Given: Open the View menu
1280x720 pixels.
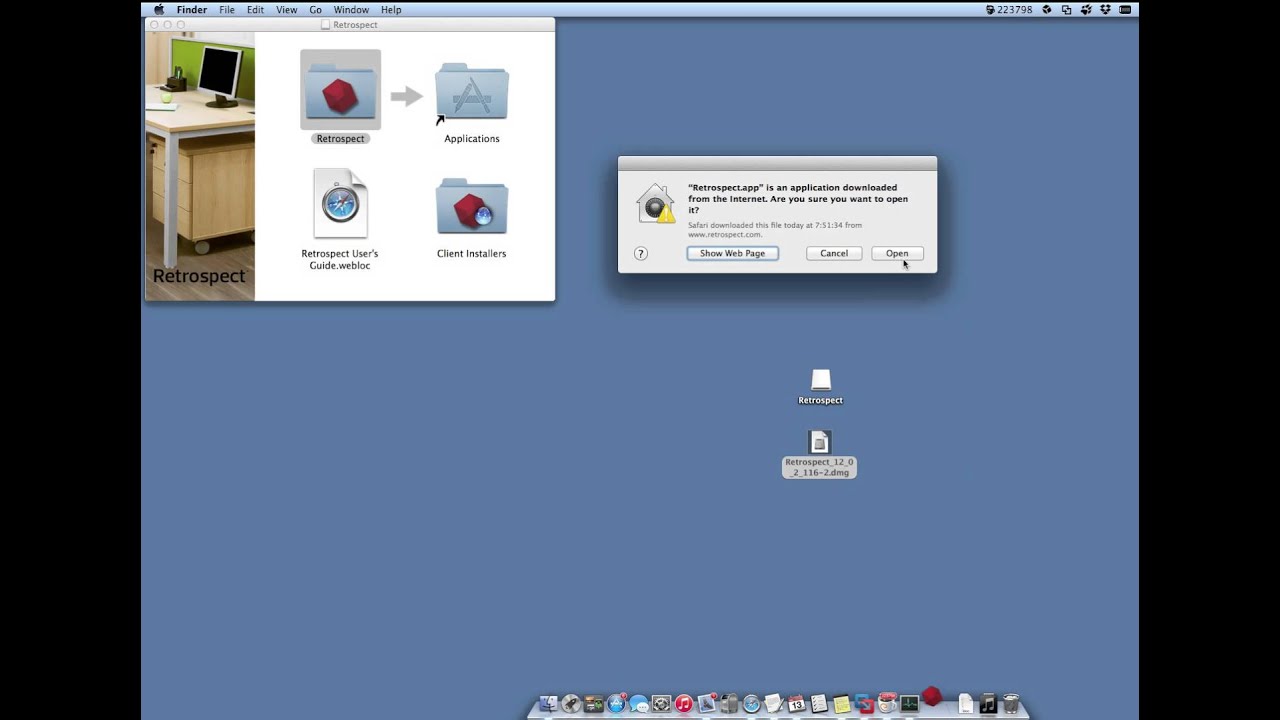Looking at the screenshot, I should [286, 9].
